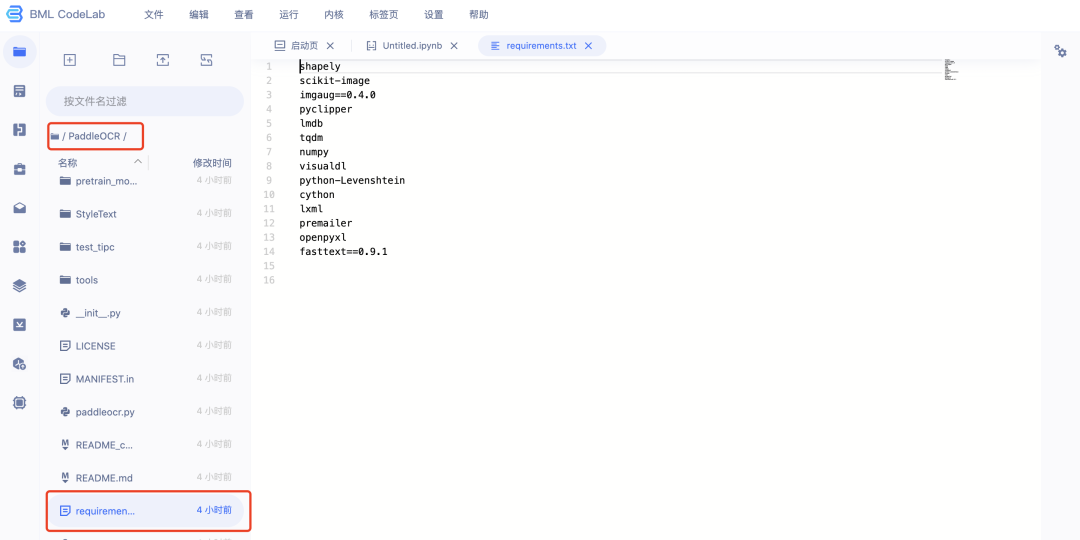Click the new launcher plus icon
The height and width of the screenshot is (540, 1080).
click(70, 60)
